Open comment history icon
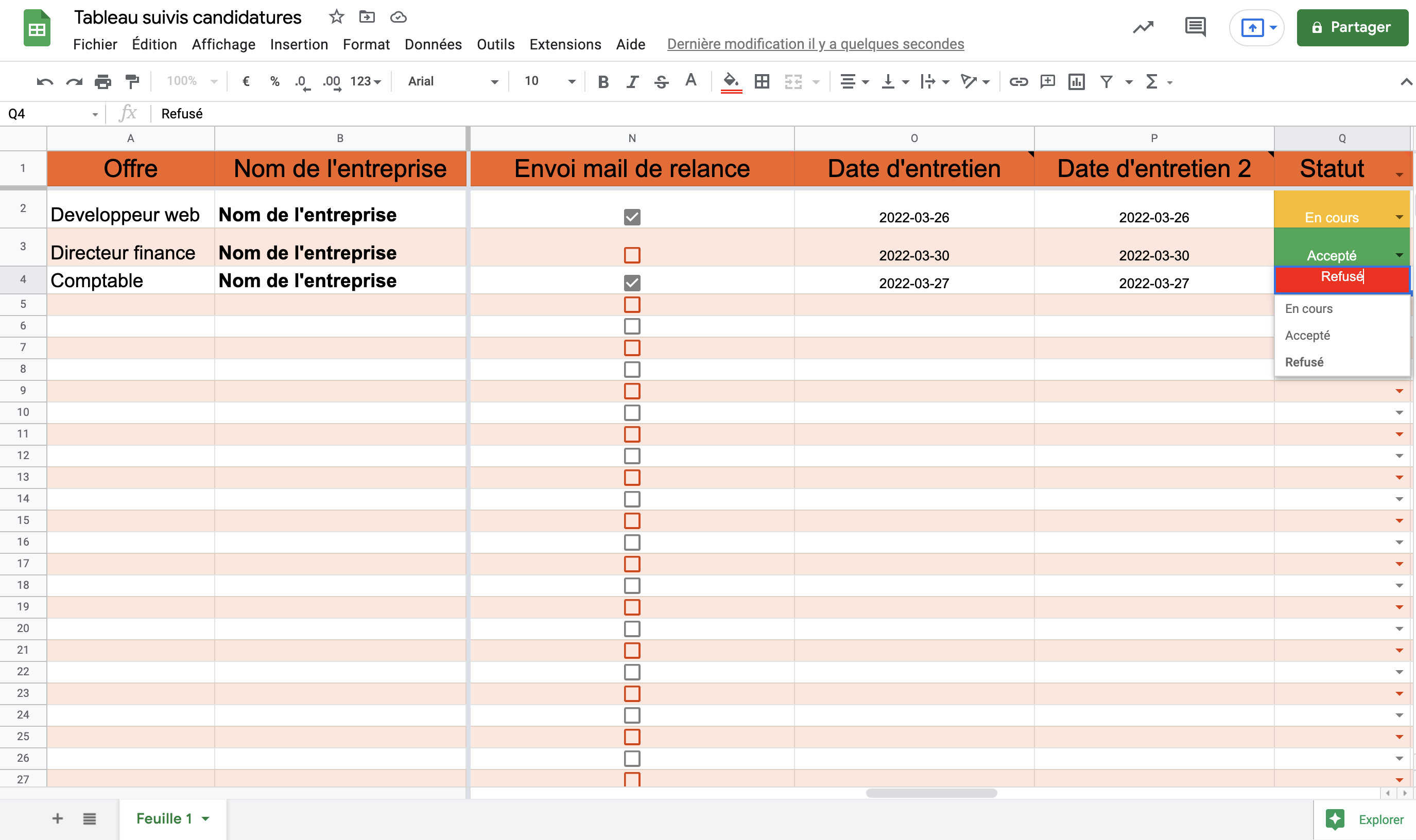This screenshot has height=840, width=1416. pos(1195,27)
